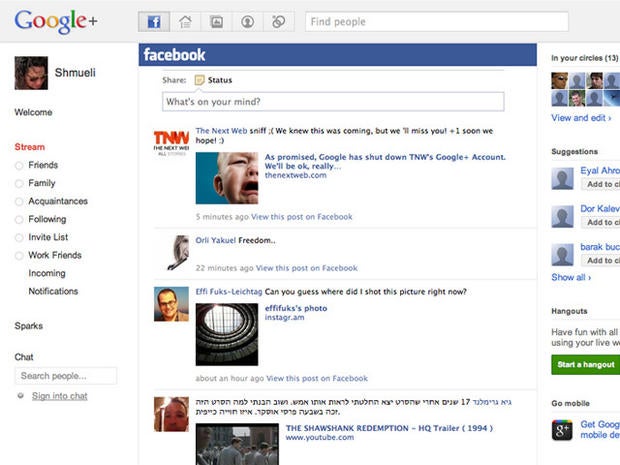Select Stream in the sidebar
The width and height of the screenshot is (620, 465).
30,147
